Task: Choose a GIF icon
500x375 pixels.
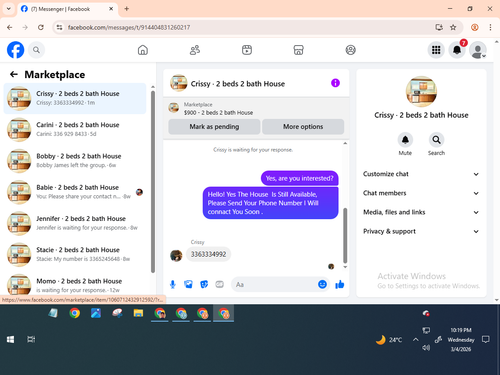Action: click(219, 284)
